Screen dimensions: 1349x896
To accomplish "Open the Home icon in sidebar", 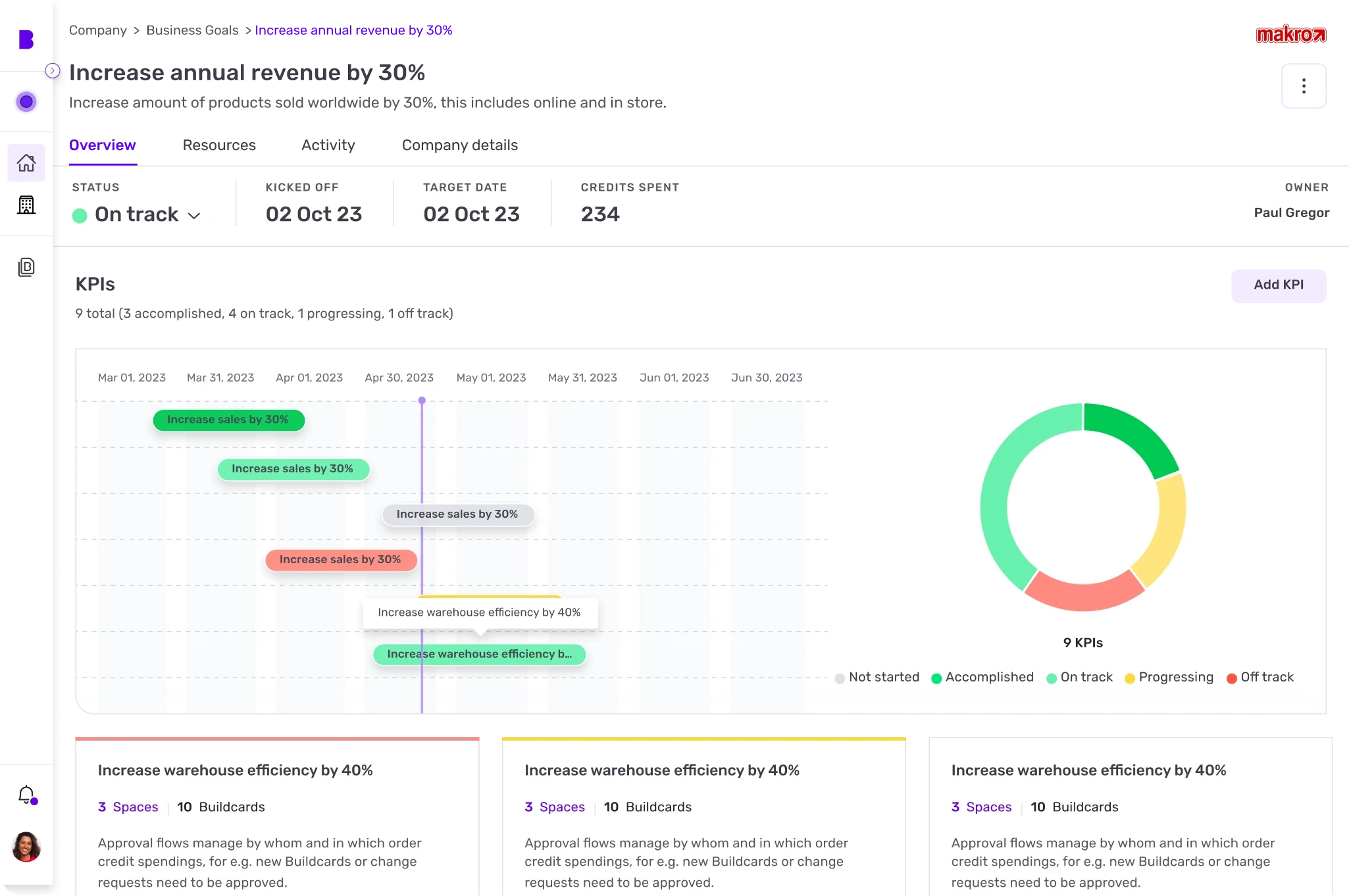I will point(26,162).
